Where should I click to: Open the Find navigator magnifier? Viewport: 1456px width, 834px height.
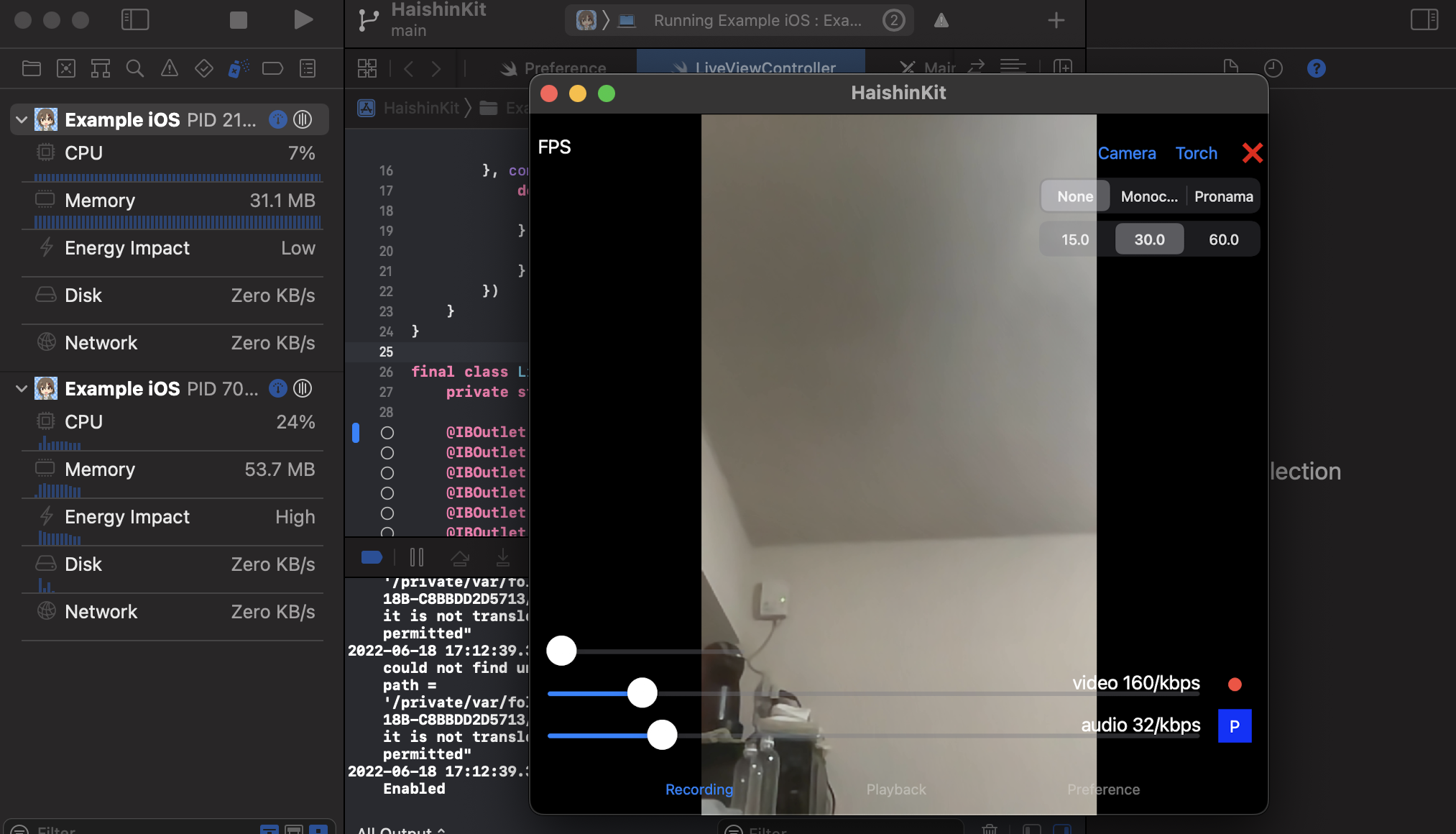click(134, 68)
